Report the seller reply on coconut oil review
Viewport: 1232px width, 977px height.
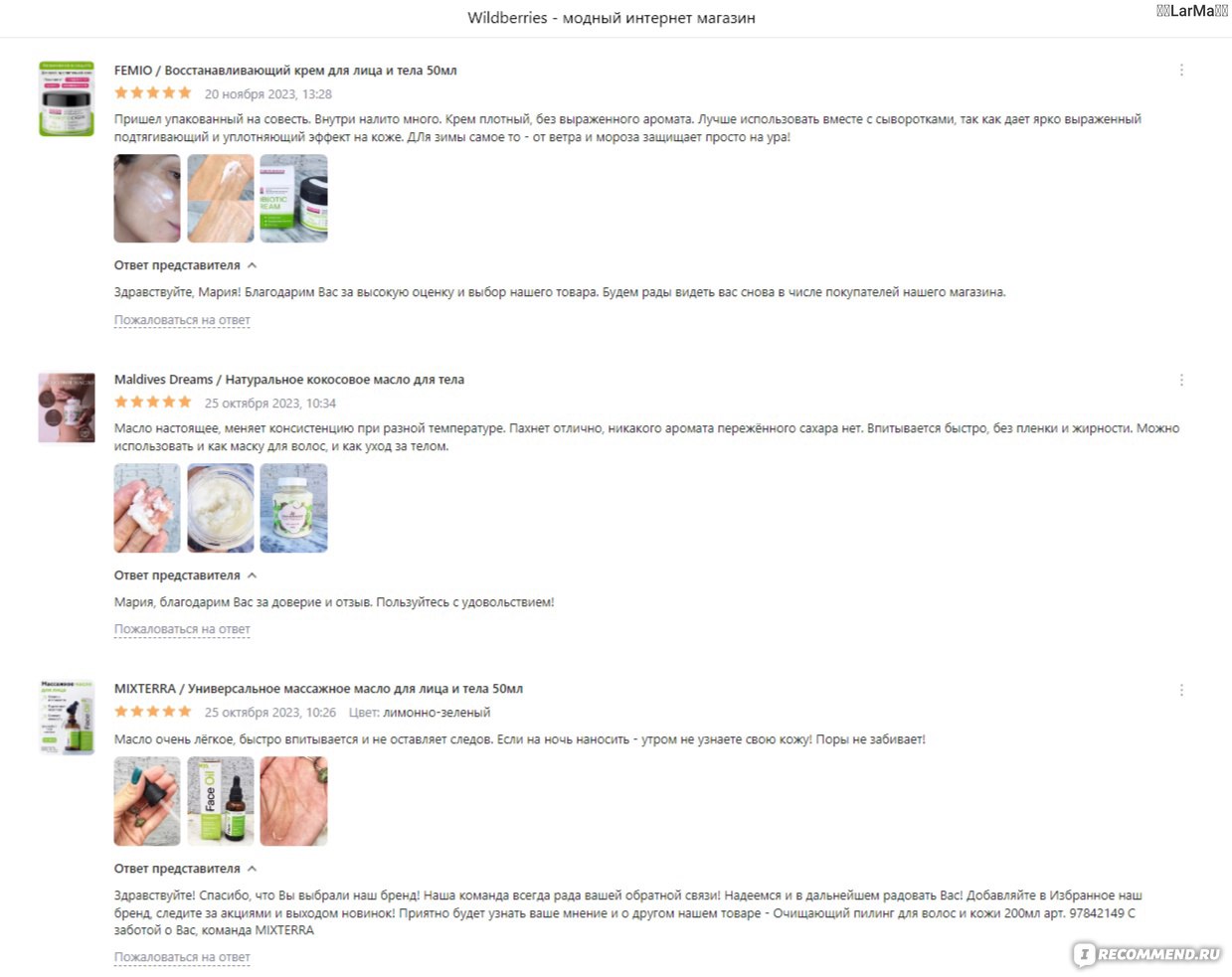tap(182, 629)
